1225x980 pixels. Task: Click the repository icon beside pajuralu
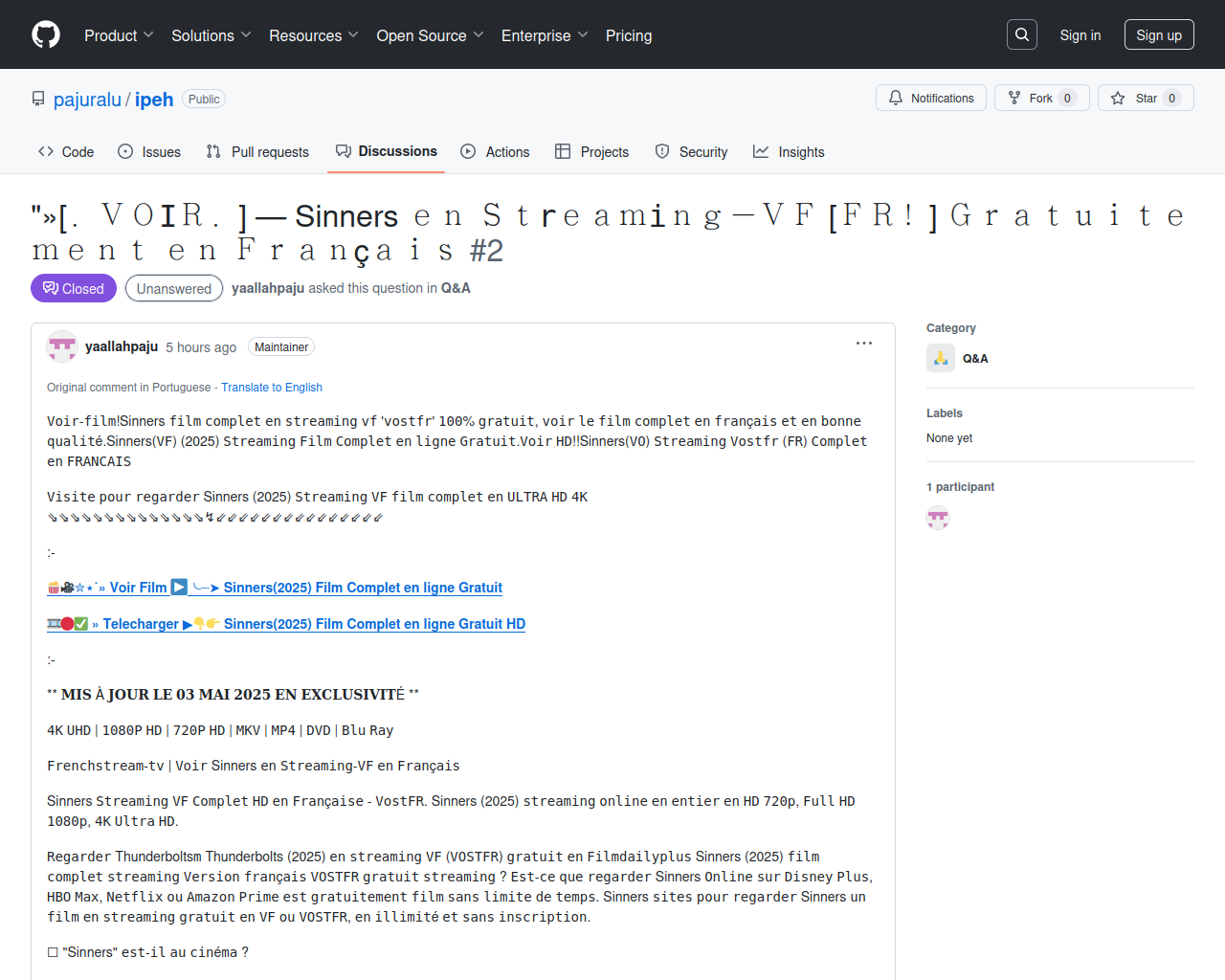click(38, 99)
